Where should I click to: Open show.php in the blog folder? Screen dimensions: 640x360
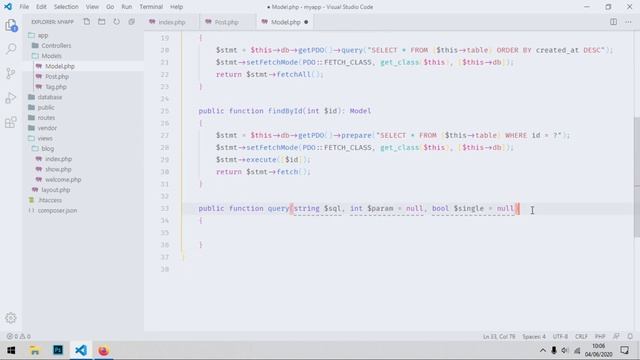pyautogui.click(x=58, y=169)
